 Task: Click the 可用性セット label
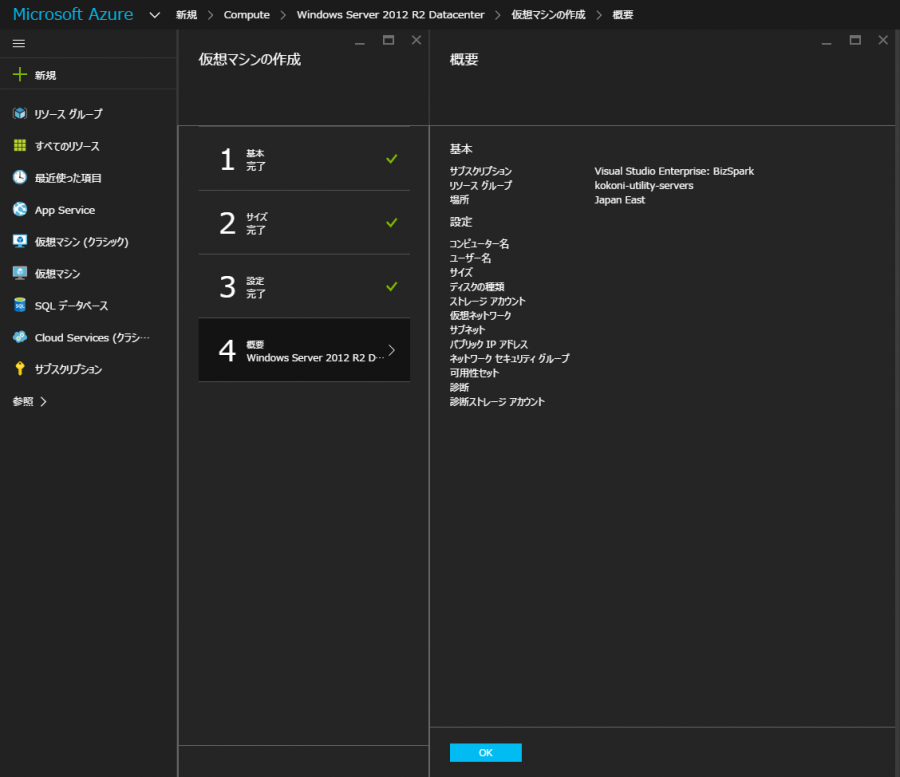(475, 373)
